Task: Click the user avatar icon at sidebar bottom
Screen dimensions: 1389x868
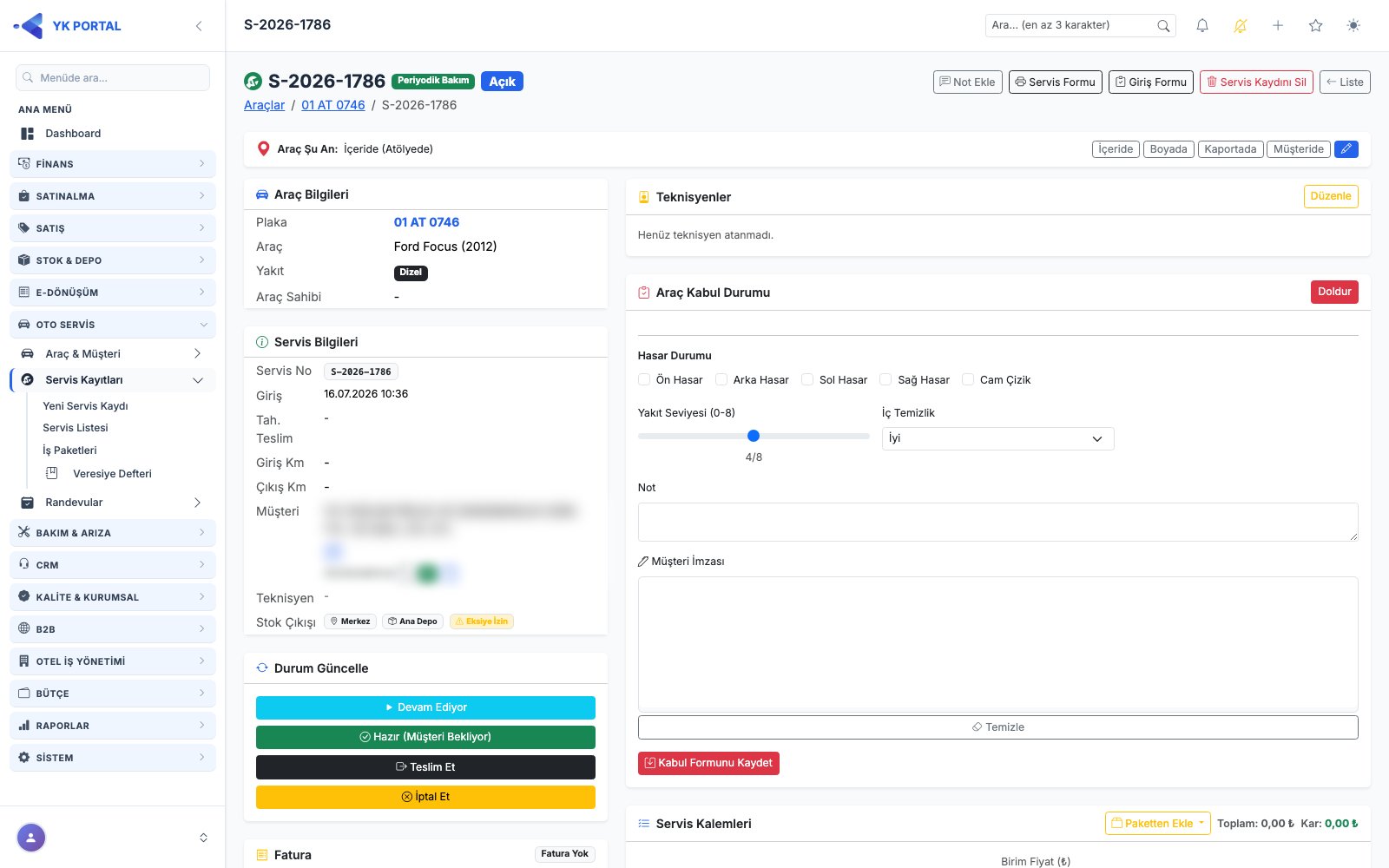Action: point(31,838)
